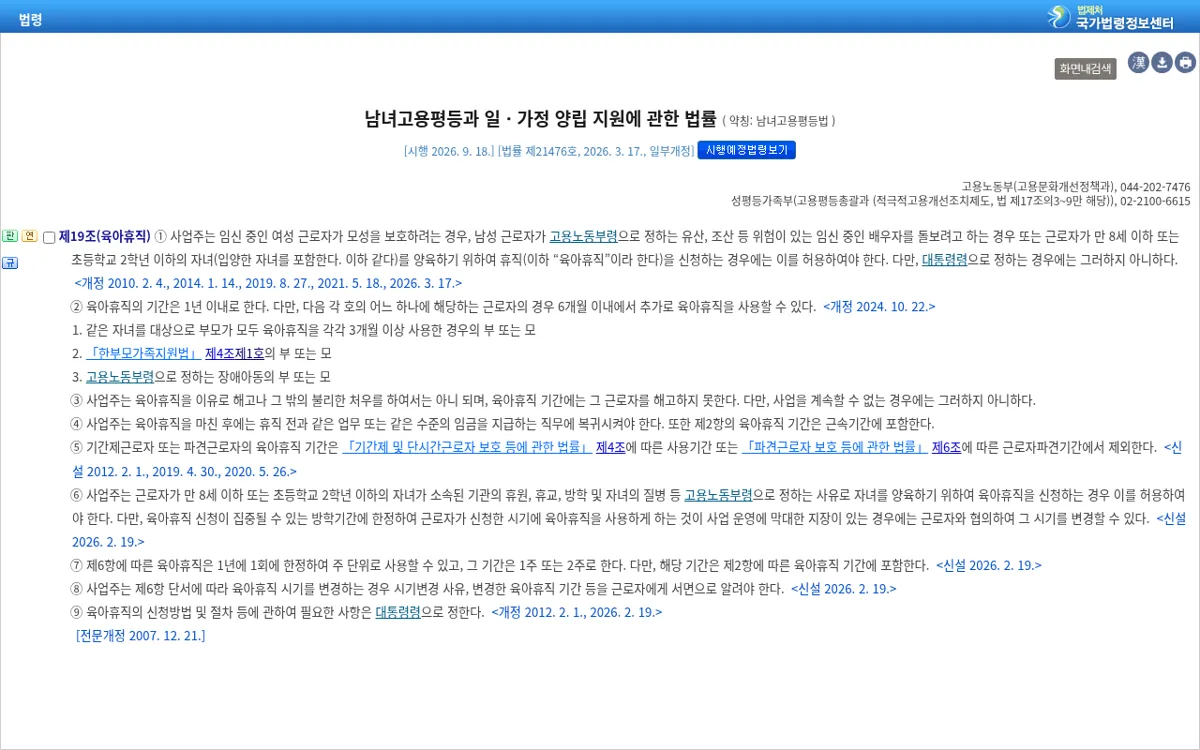Open the yellow 연 (history) icon

[x=29, y=236]
